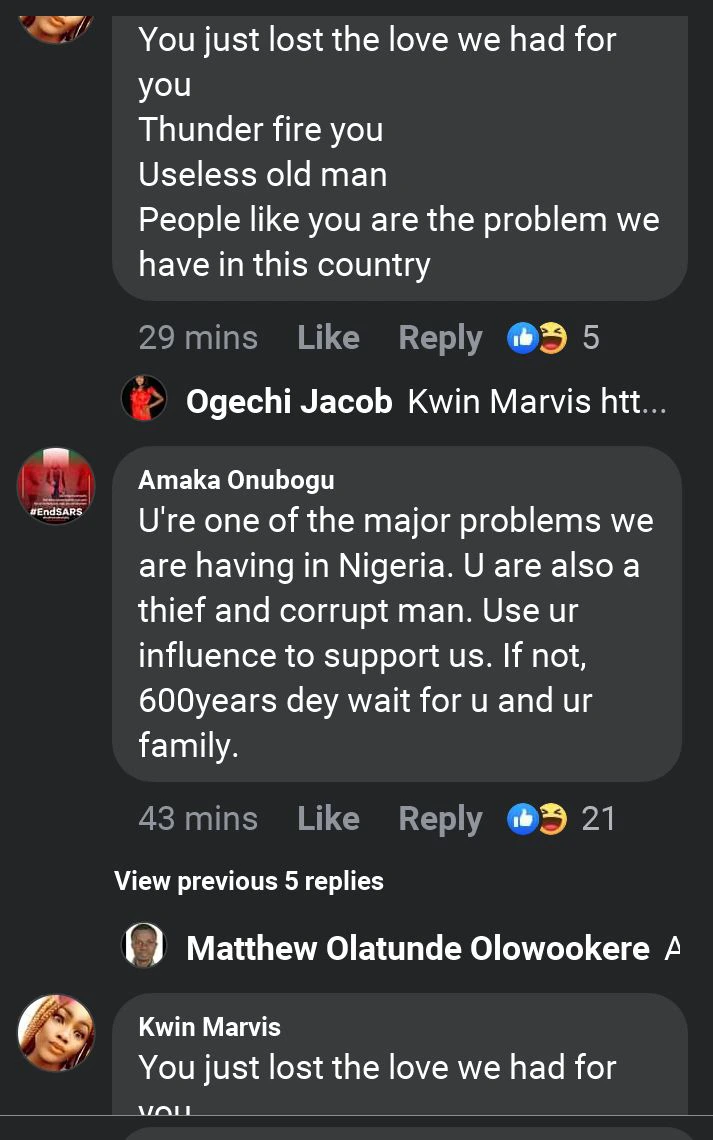
Task: Open Kwin Marvis's profile picture at bottom
Action: [x=56, y=1033]
